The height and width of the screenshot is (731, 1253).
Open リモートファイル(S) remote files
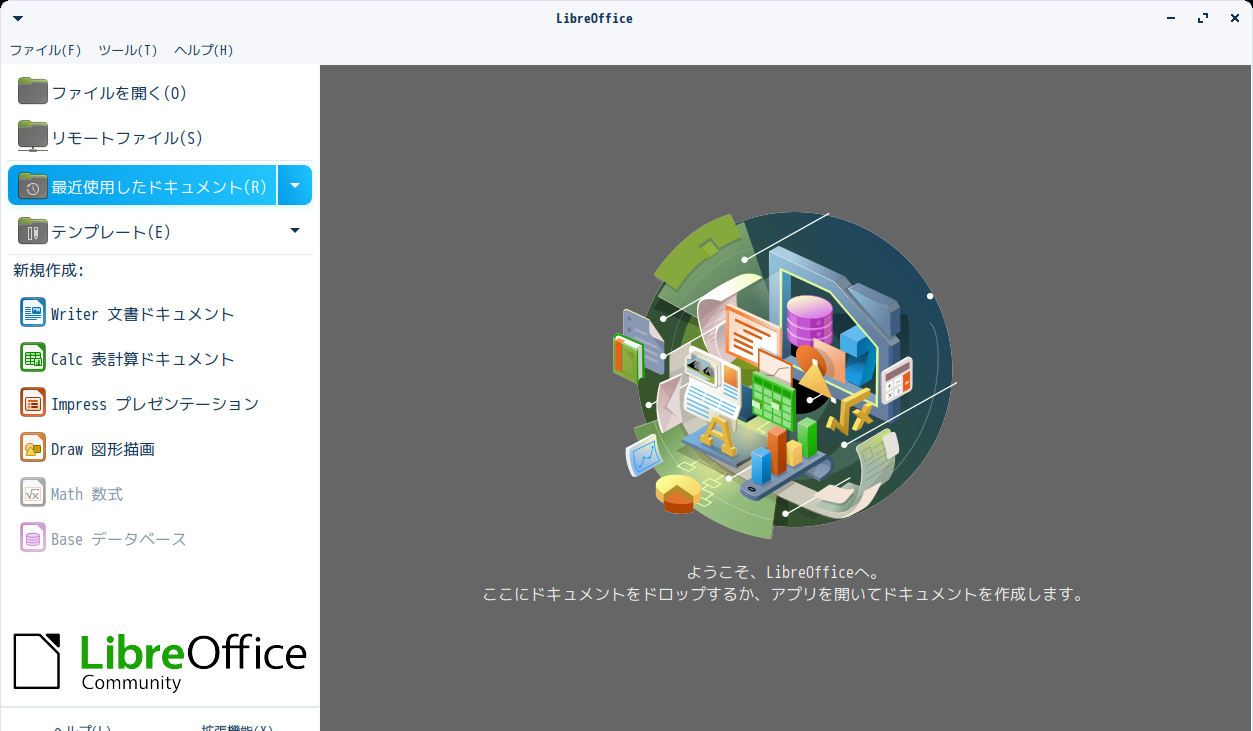160,138
